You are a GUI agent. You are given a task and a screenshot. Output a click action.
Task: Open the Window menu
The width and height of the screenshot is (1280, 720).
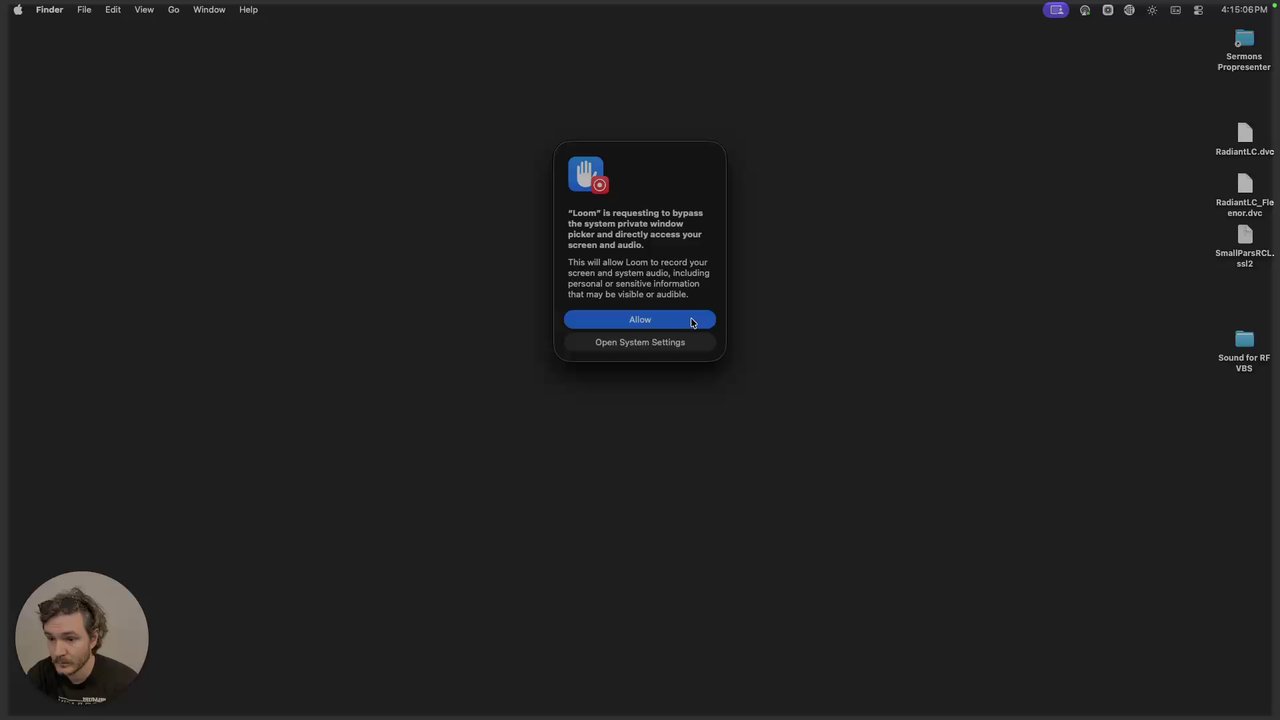tap(209, 10)
